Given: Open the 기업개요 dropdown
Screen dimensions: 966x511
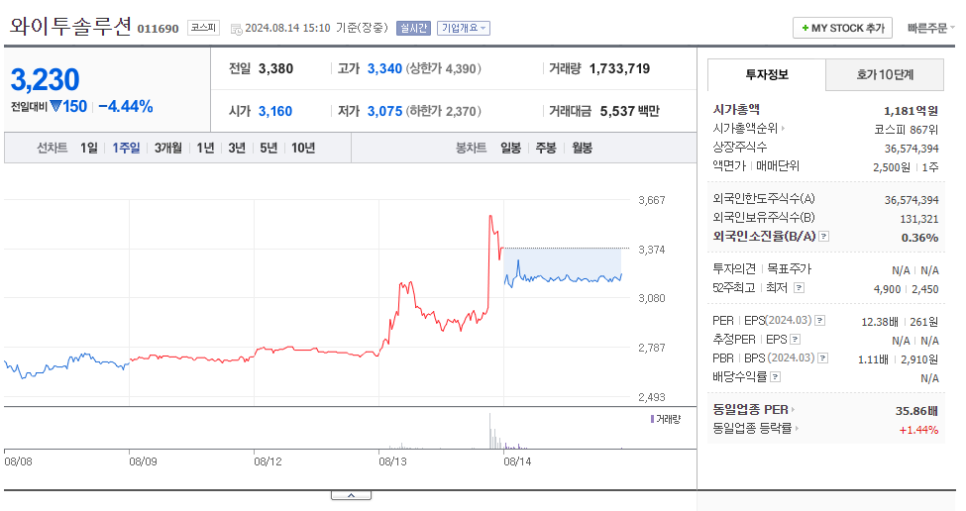Looking at the screenshot, I should tap(463, 28).
